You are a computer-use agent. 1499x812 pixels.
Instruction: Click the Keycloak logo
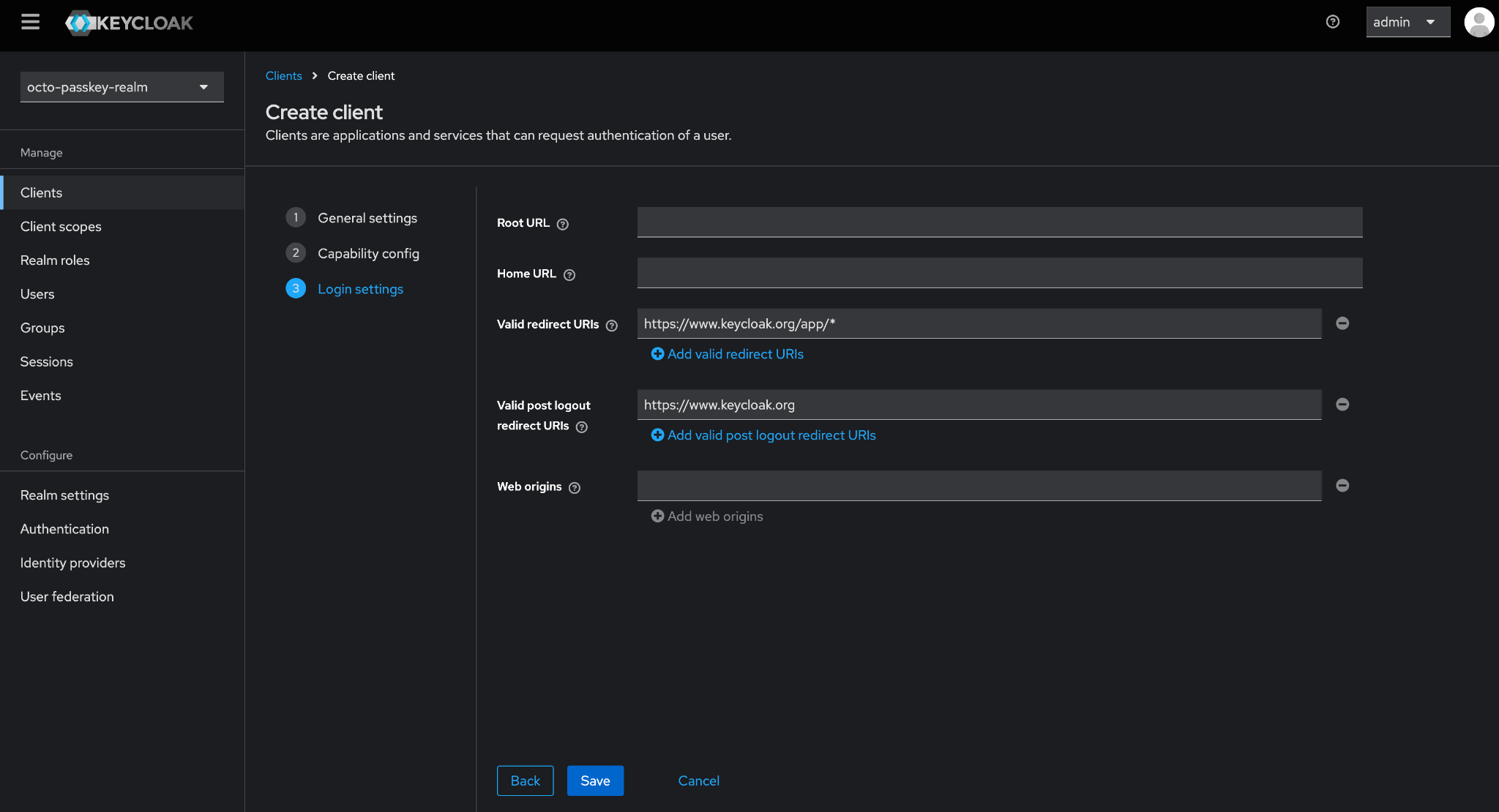[130, 23]
